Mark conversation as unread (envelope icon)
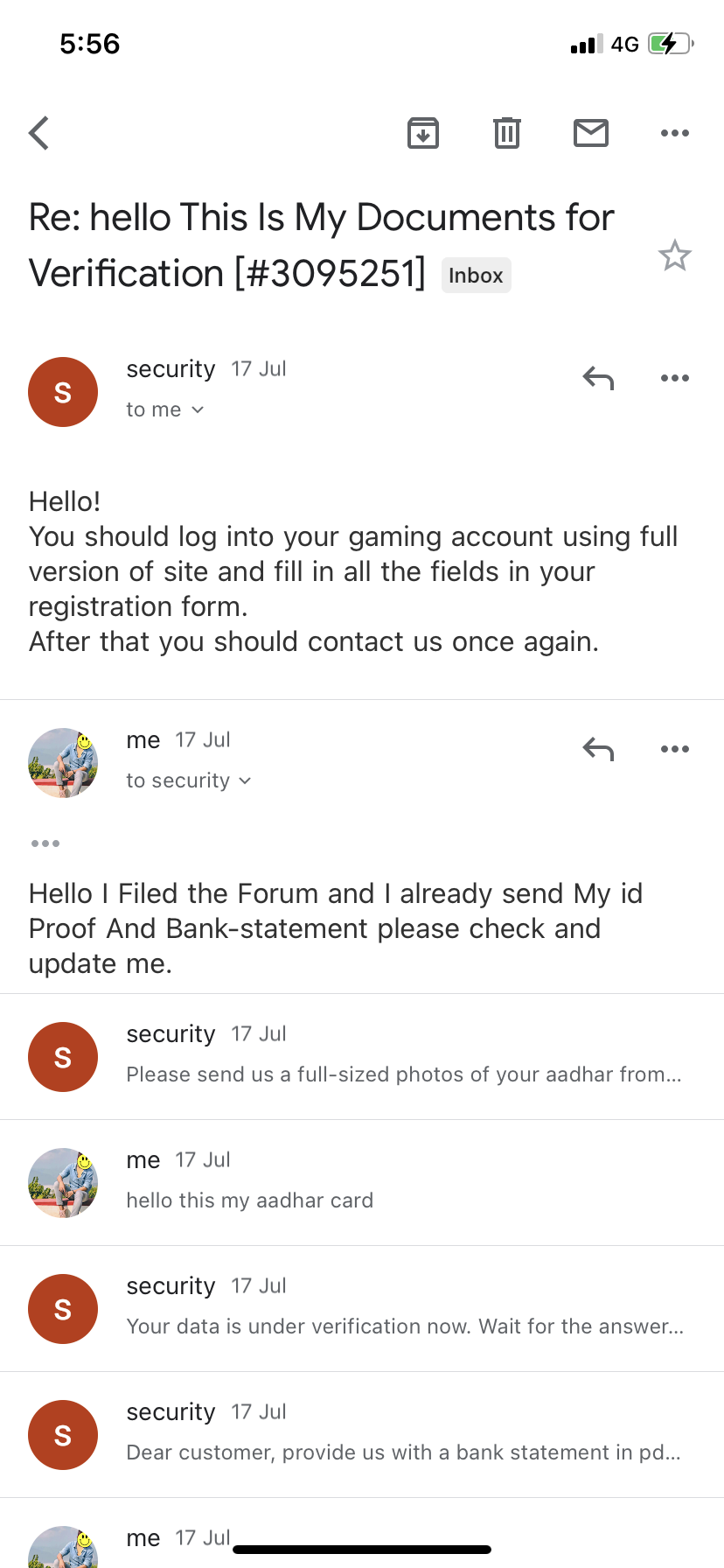This screenshot has width=724, height=1568. (x=591, y=133)
